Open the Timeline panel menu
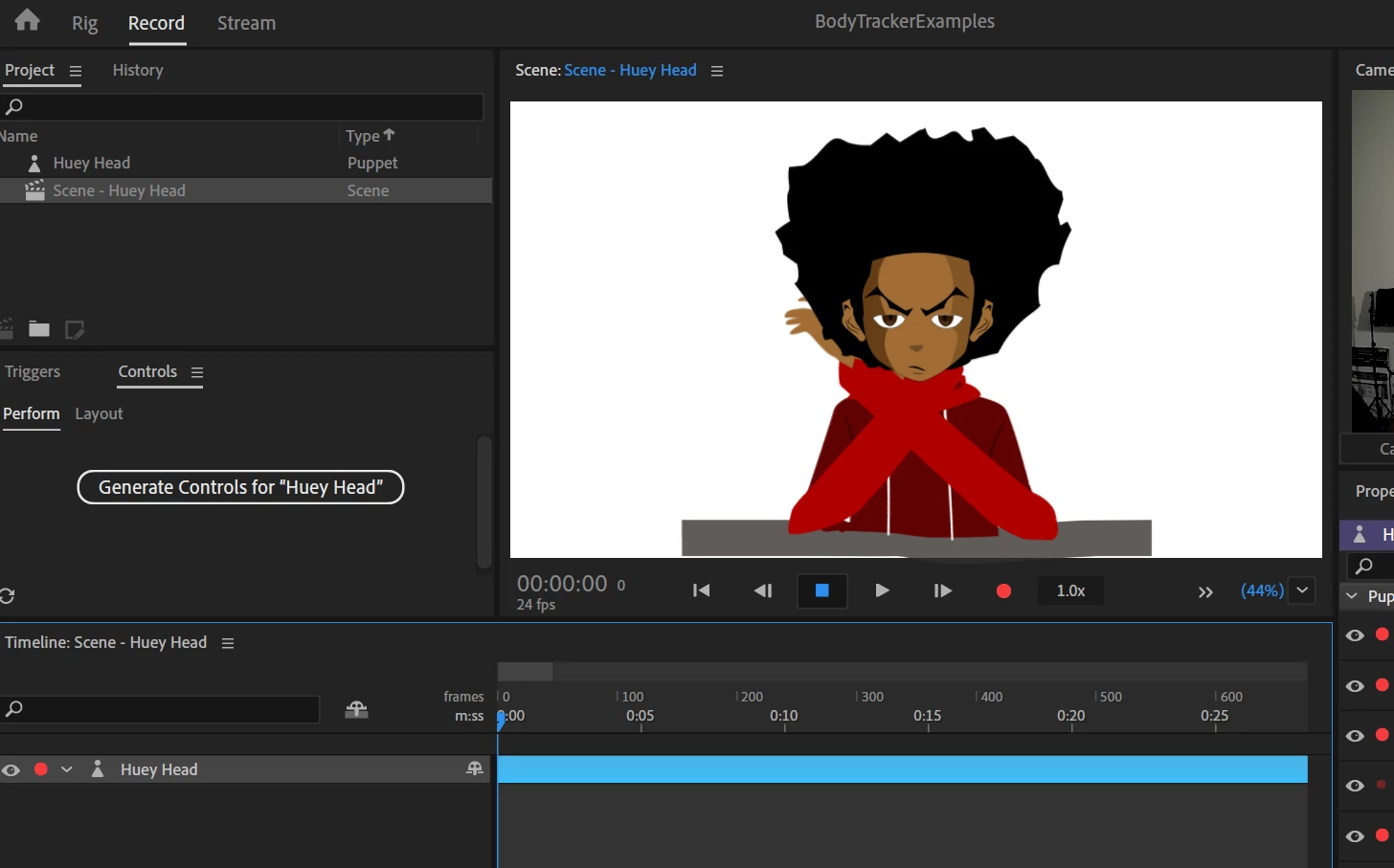The image size is (1394, 868). (228, 643)
